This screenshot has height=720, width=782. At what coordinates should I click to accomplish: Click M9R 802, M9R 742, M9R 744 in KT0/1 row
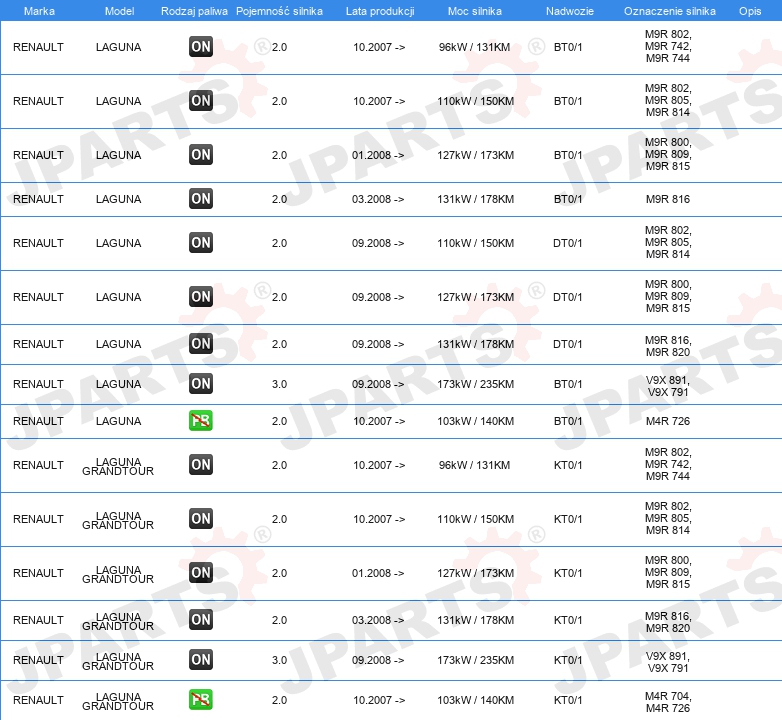coord(668,464)
